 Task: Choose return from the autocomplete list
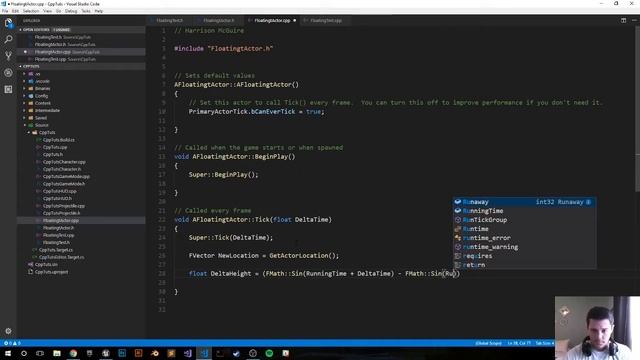click(524, 265)
